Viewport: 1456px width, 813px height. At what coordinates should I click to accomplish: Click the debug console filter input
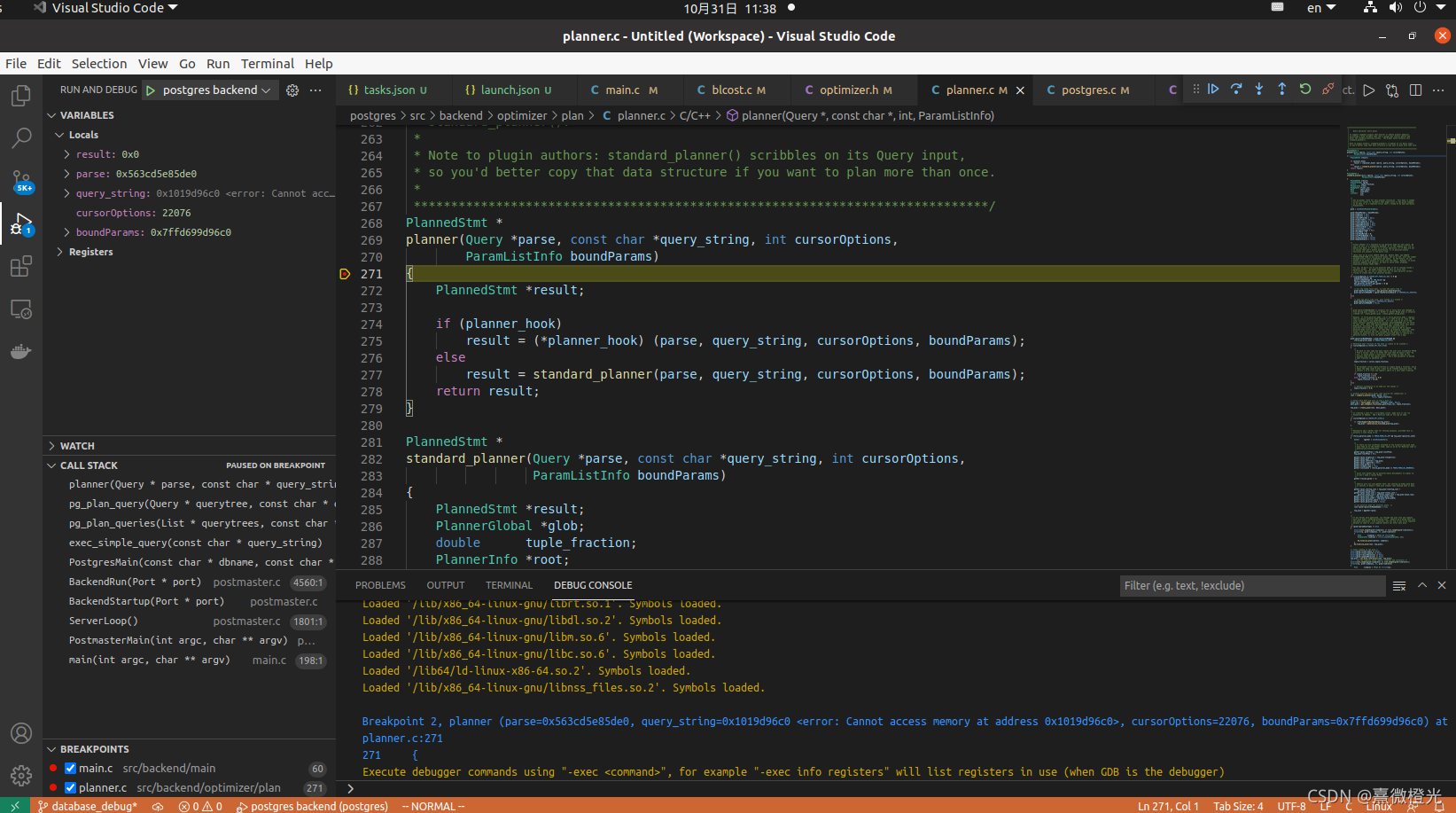tap(1252, 586)
